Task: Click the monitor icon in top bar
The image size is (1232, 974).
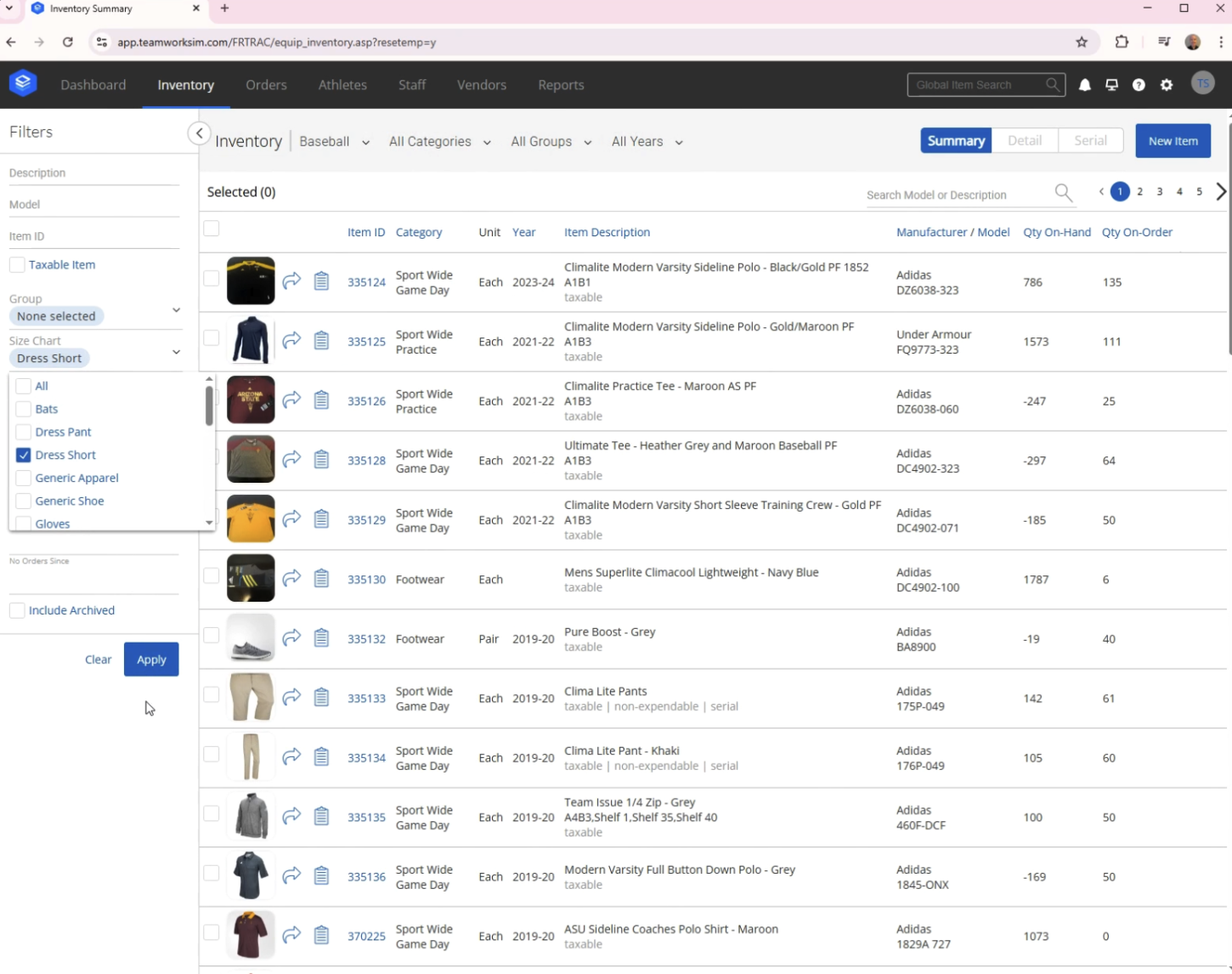Action: (1111, 85)
